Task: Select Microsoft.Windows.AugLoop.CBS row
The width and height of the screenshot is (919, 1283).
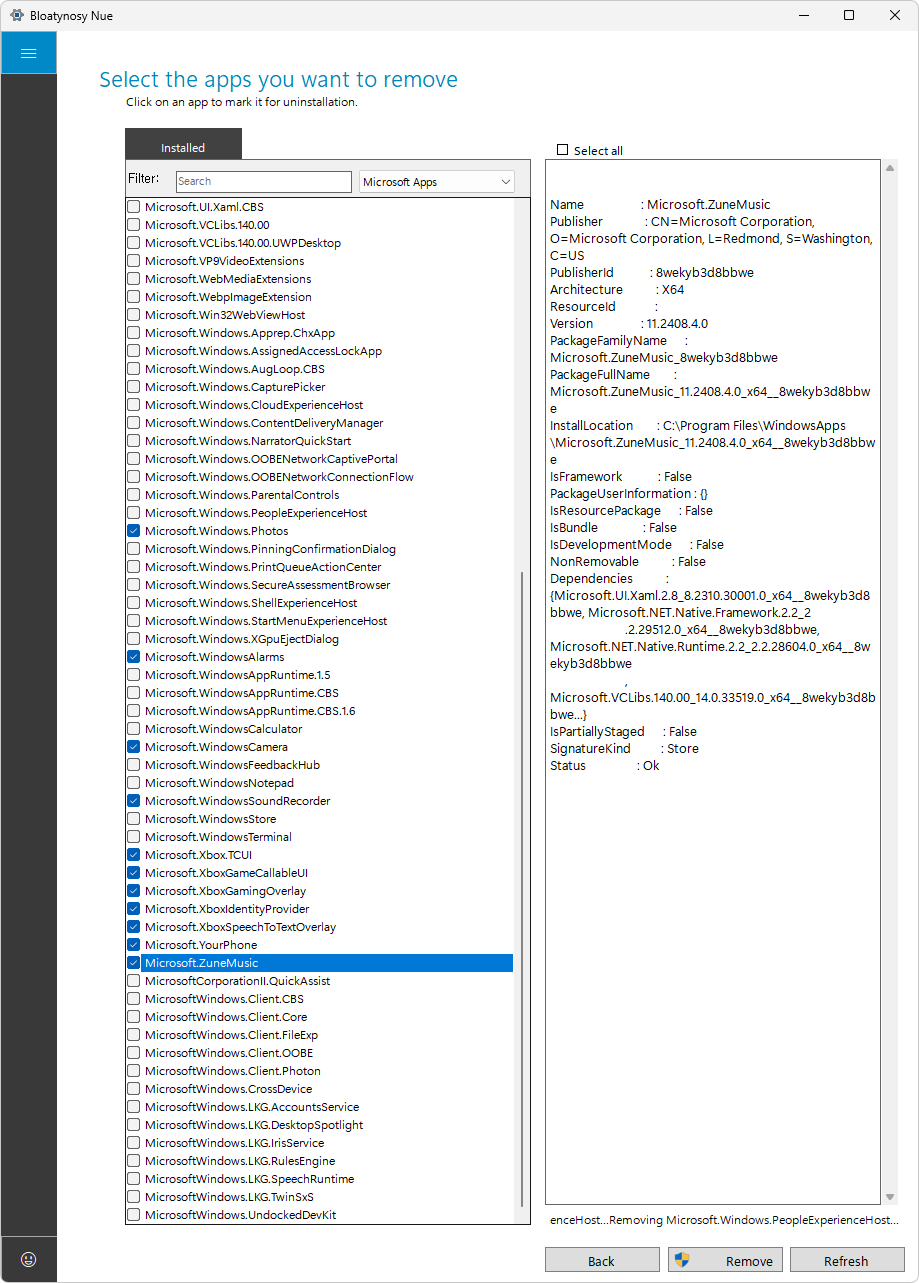Action: tap(319, 369)
